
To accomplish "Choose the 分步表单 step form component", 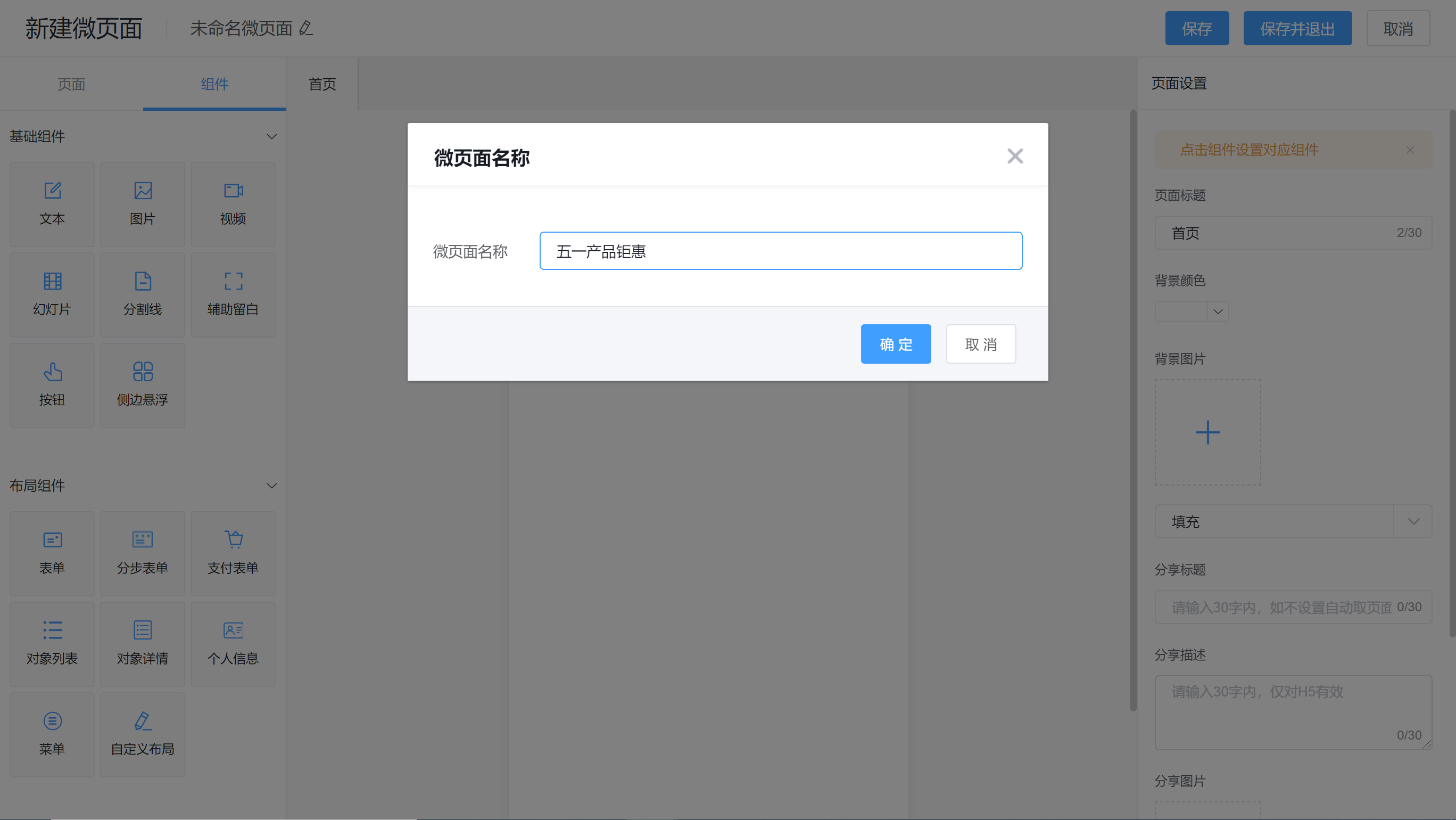I will pyautogui.click(x=143, y=554).
